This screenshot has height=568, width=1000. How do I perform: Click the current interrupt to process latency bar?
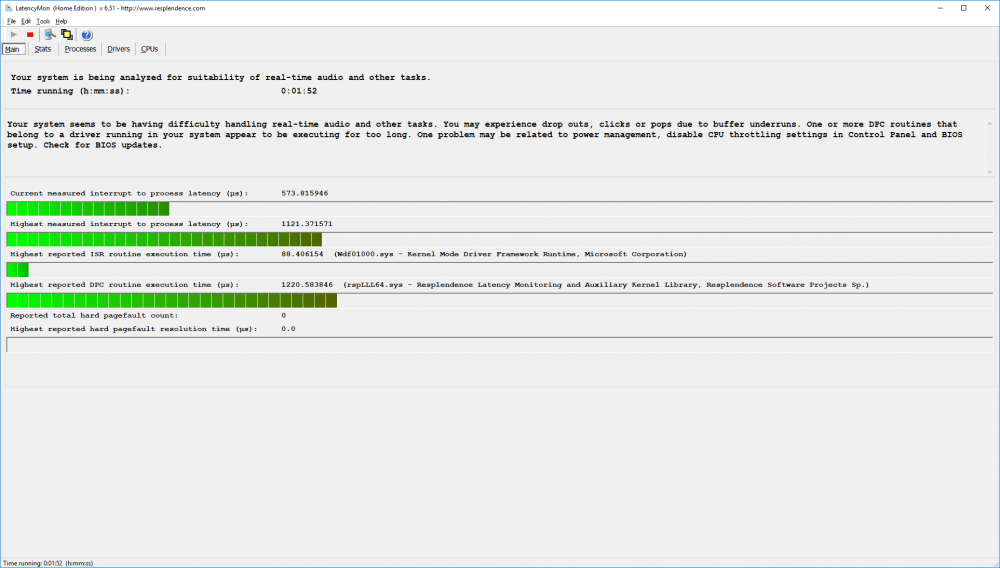[x=499, y=208]
